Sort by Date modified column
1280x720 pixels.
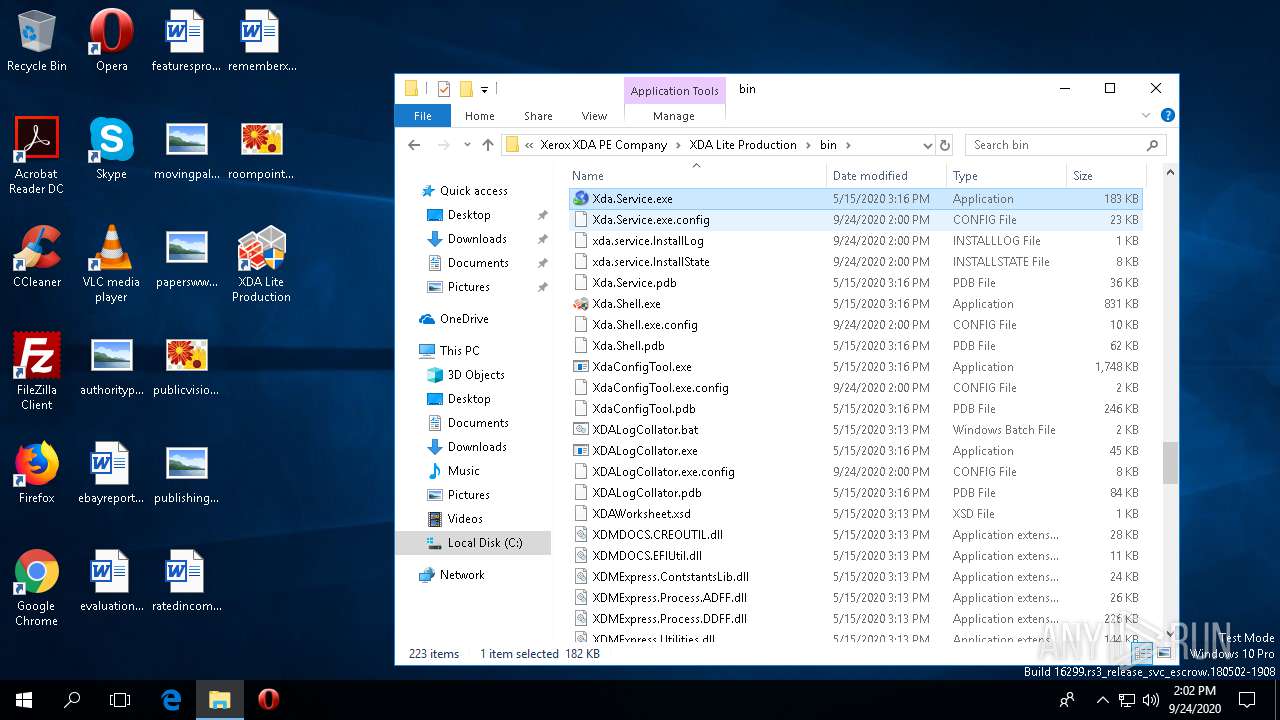point(886,176)
